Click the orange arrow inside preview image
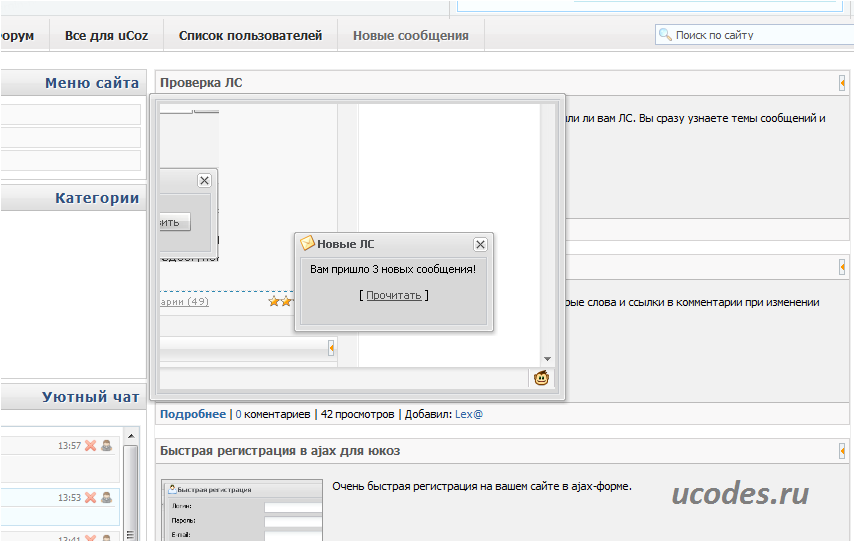854x542 pixels. click(331, 348)
